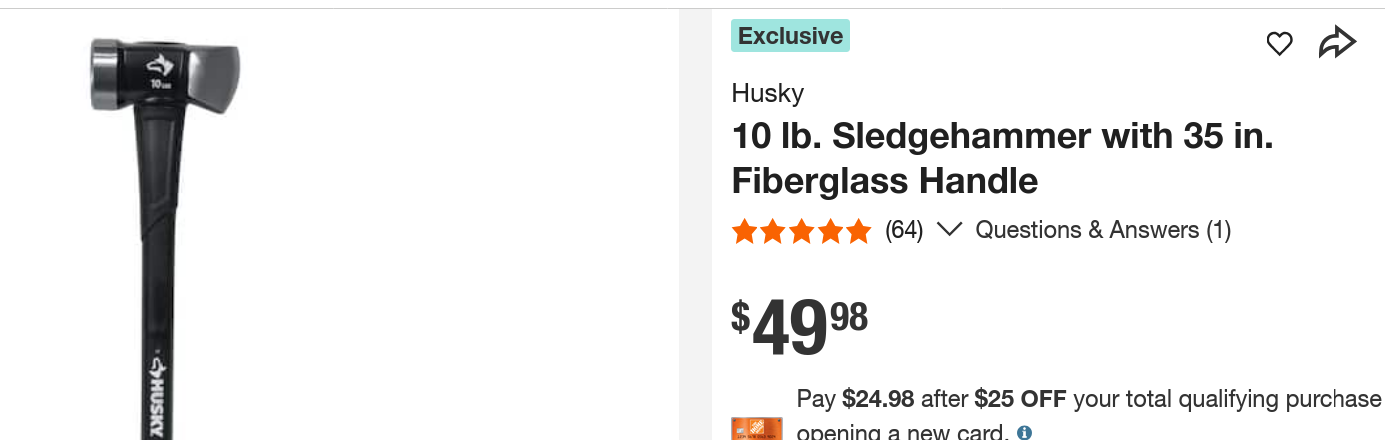Click the $49.98 price
Image resolution: width=1386 pixels, height=440 pixels.
pos(799,326)
